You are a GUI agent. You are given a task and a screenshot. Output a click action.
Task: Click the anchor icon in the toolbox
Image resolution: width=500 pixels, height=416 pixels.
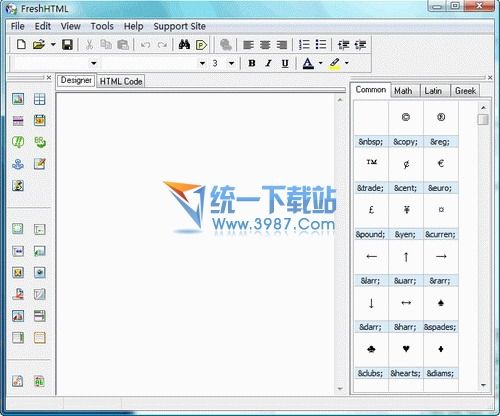(18, 164)
